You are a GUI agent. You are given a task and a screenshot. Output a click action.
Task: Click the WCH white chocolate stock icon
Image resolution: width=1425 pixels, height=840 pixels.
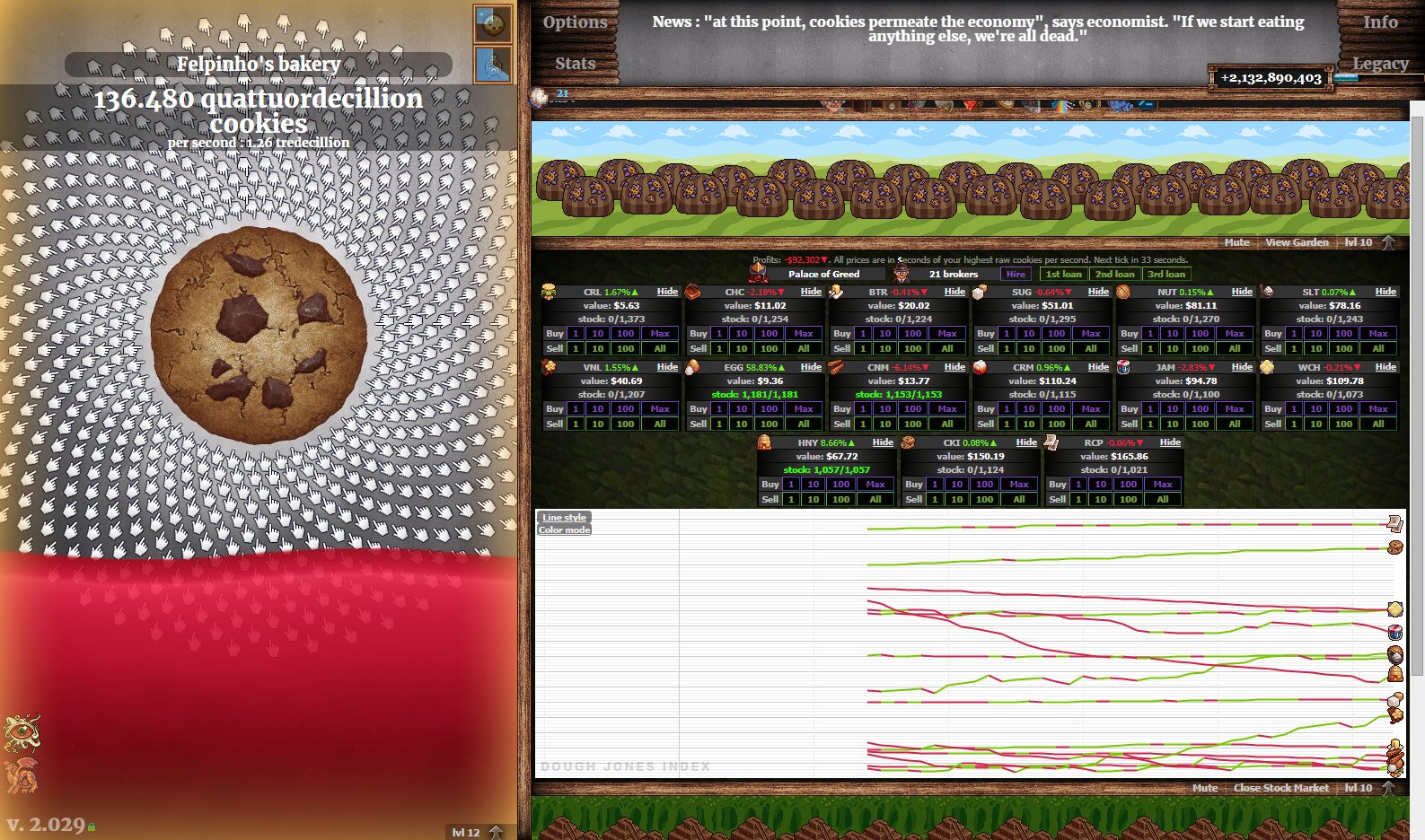click(x=1267, y=367)
